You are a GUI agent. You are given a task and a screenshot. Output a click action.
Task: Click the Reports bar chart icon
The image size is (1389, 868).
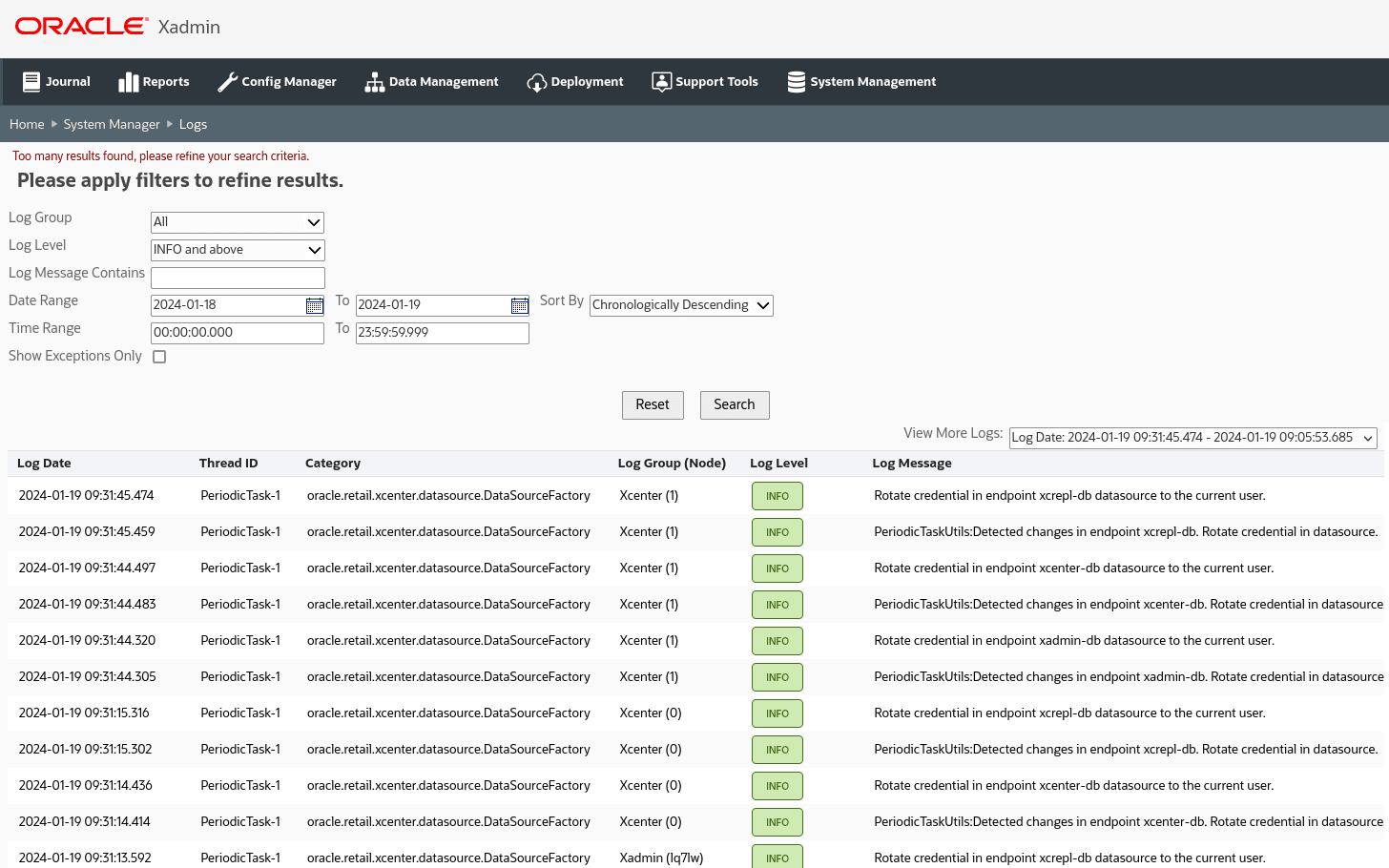(128, 82)
